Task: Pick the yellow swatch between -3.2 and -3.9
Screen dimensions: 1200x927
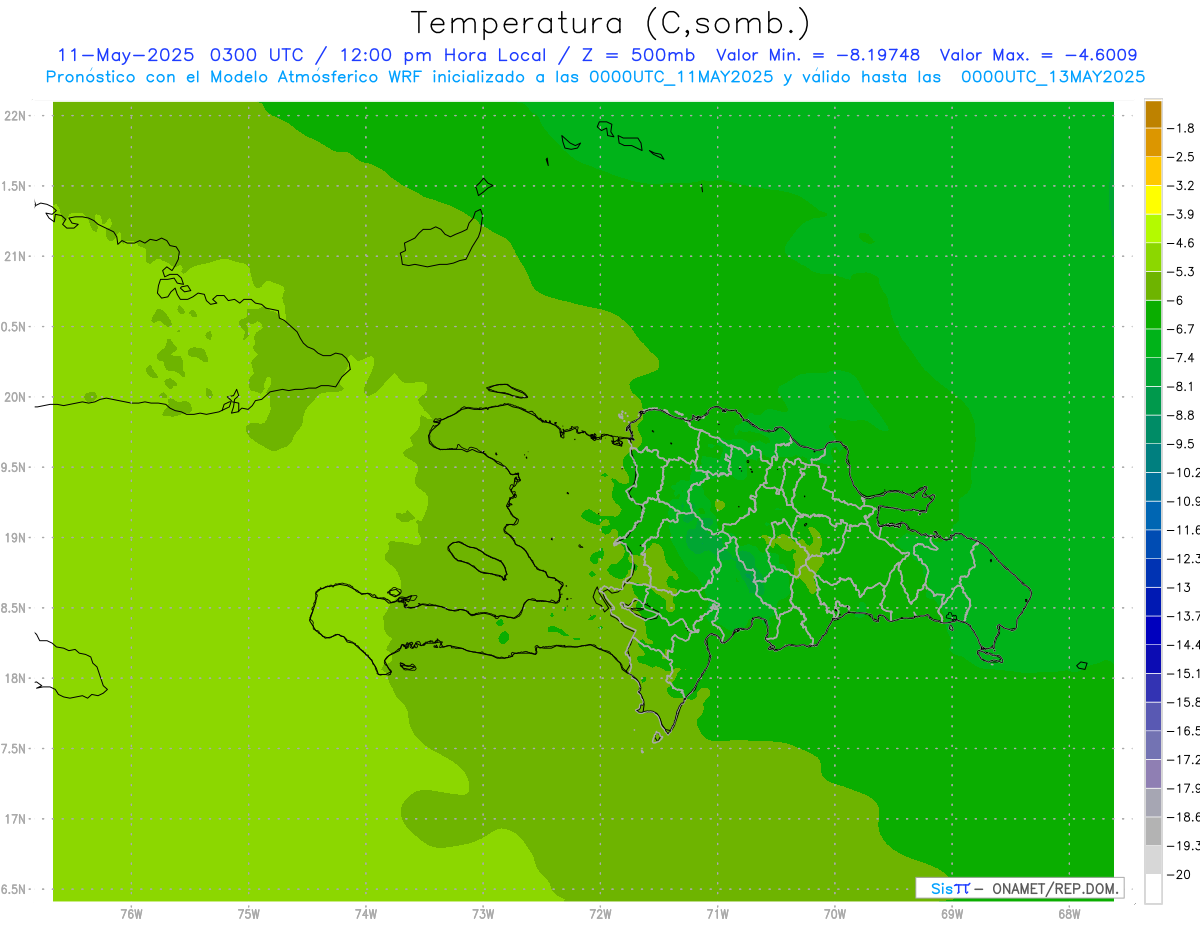Action: tap(1153, 200)
